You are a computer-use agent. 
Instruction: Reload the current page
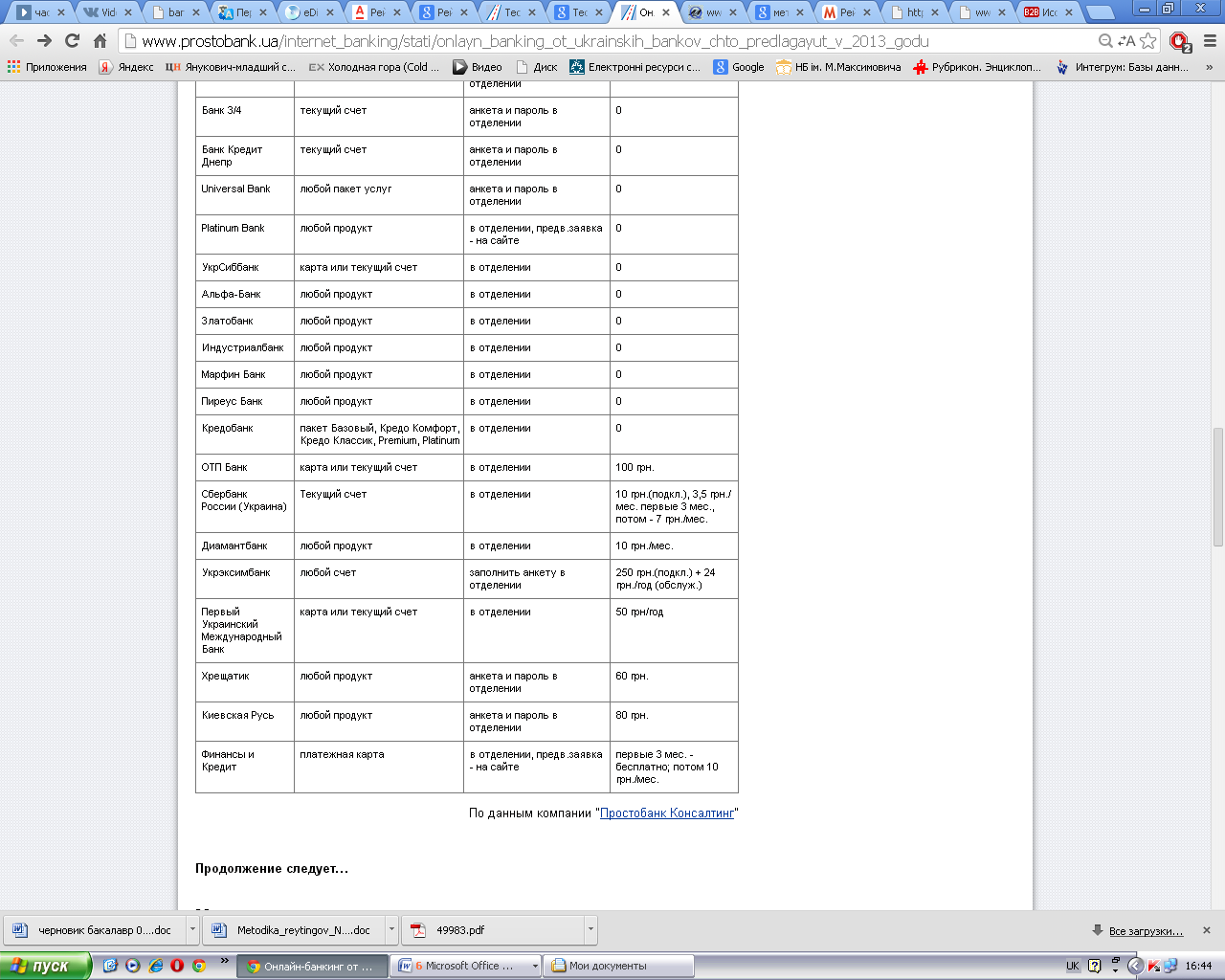click(72, 41)
